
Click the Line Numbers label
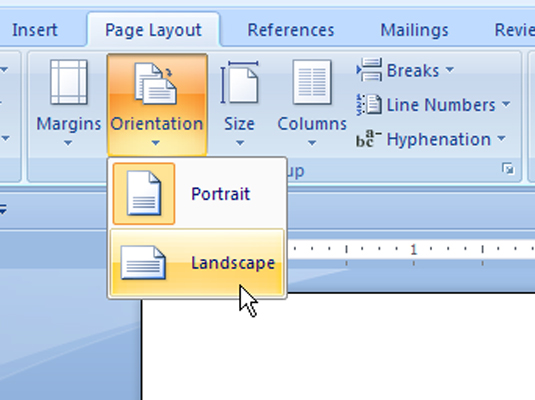pyautogui.click(x=441, y=105)
